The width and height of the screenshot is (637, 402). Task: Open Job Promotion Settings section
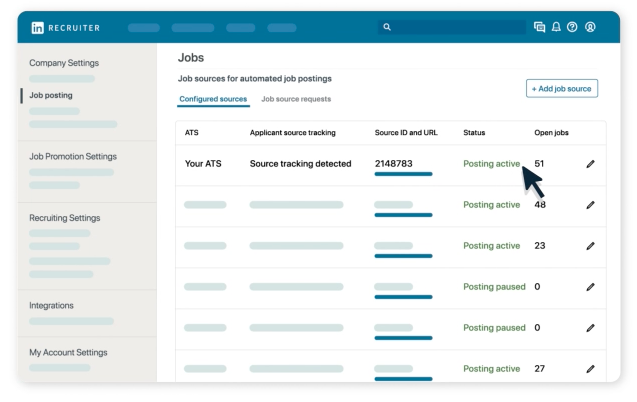[73, 156]
